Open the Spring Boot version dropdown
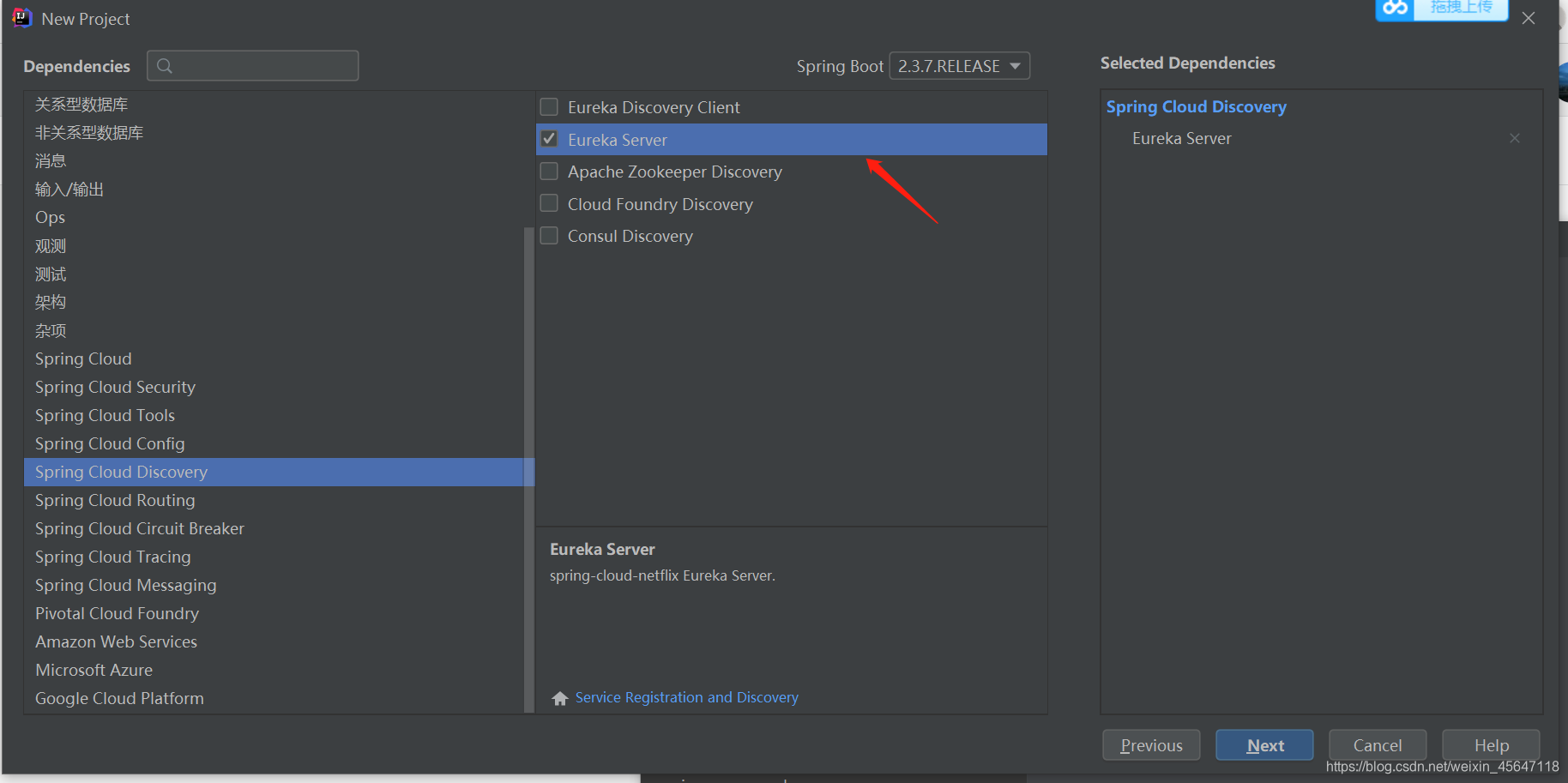1568x783 pixels. (959, 66)
